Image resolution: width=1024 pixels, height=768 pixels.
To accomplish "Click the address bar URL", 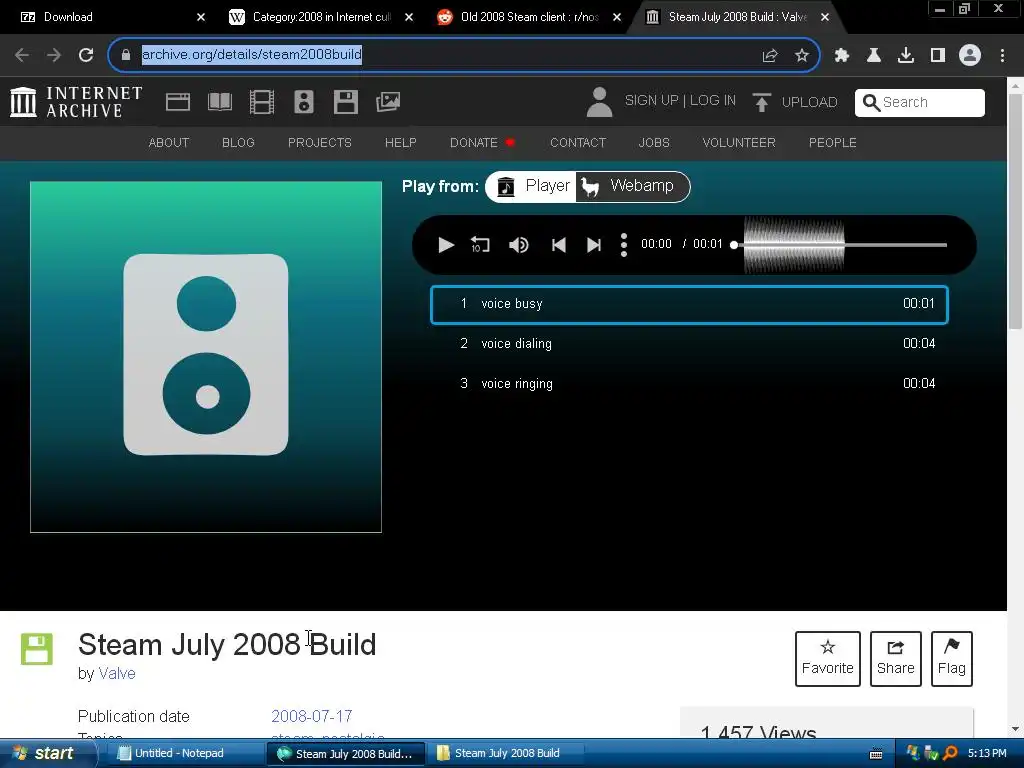I will (x=251, y=55).
